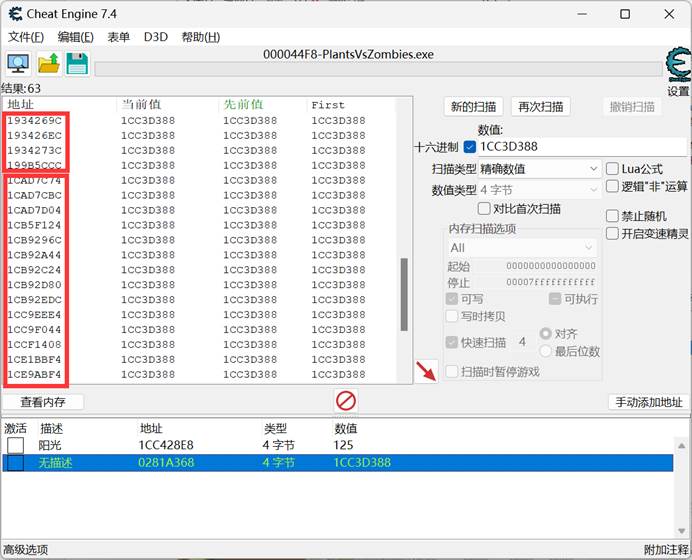This screenshot has width=692, height=560.
Task: Select result address 1CB92A44
Action: point(34,255)
